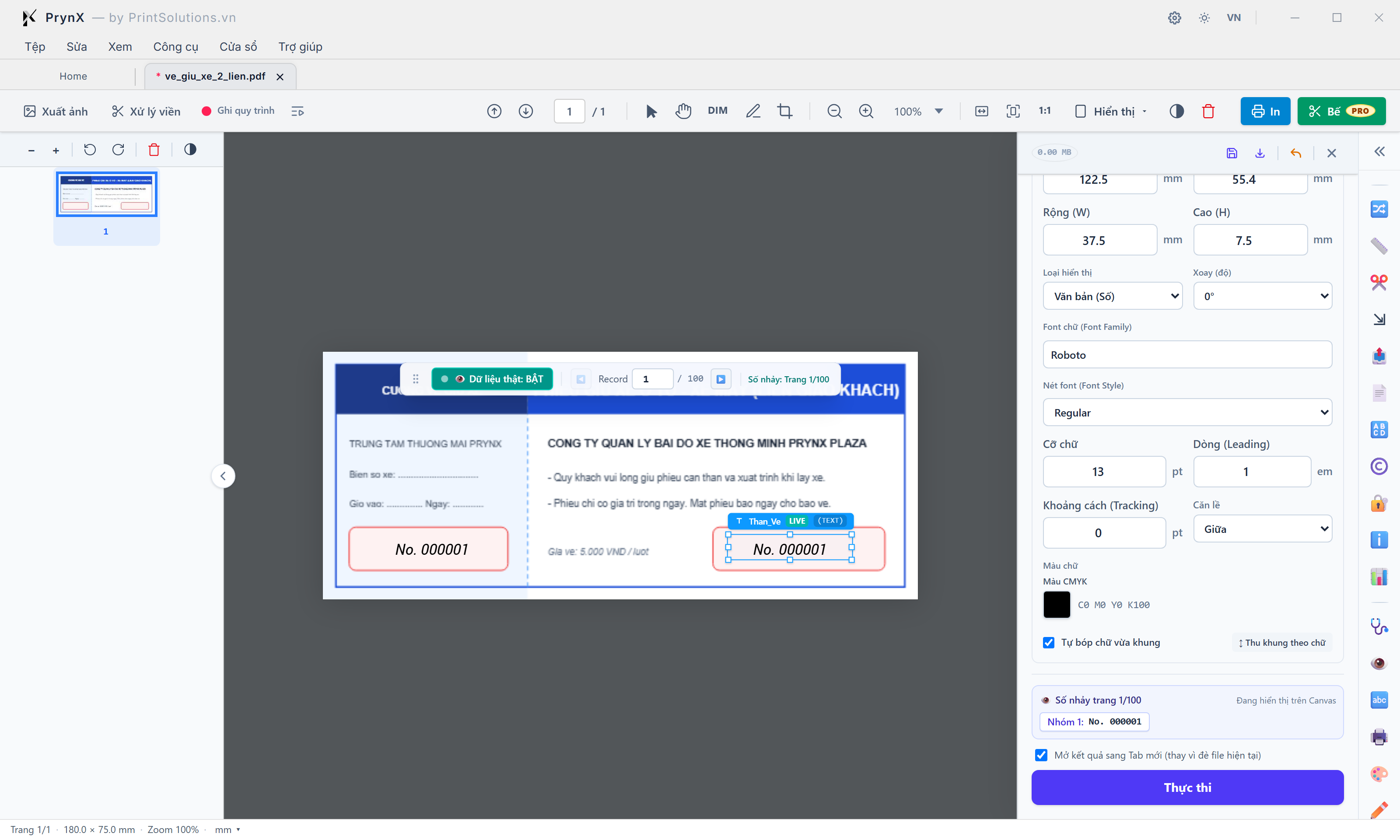Open the zoom percentage dropdown arrow

939,112
